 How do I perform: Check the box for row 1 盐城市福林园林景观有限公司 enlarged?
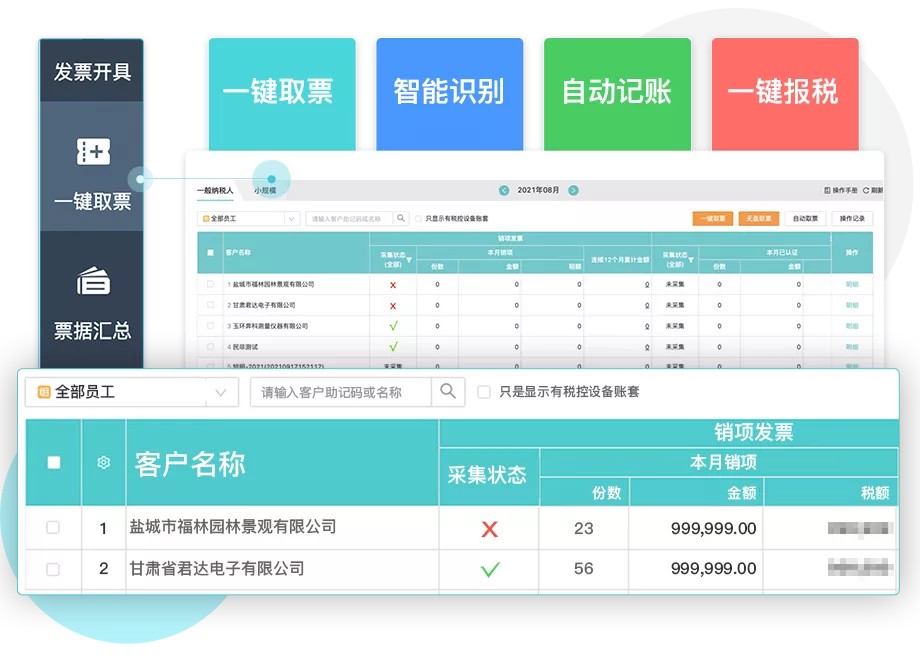pos(53,527)
